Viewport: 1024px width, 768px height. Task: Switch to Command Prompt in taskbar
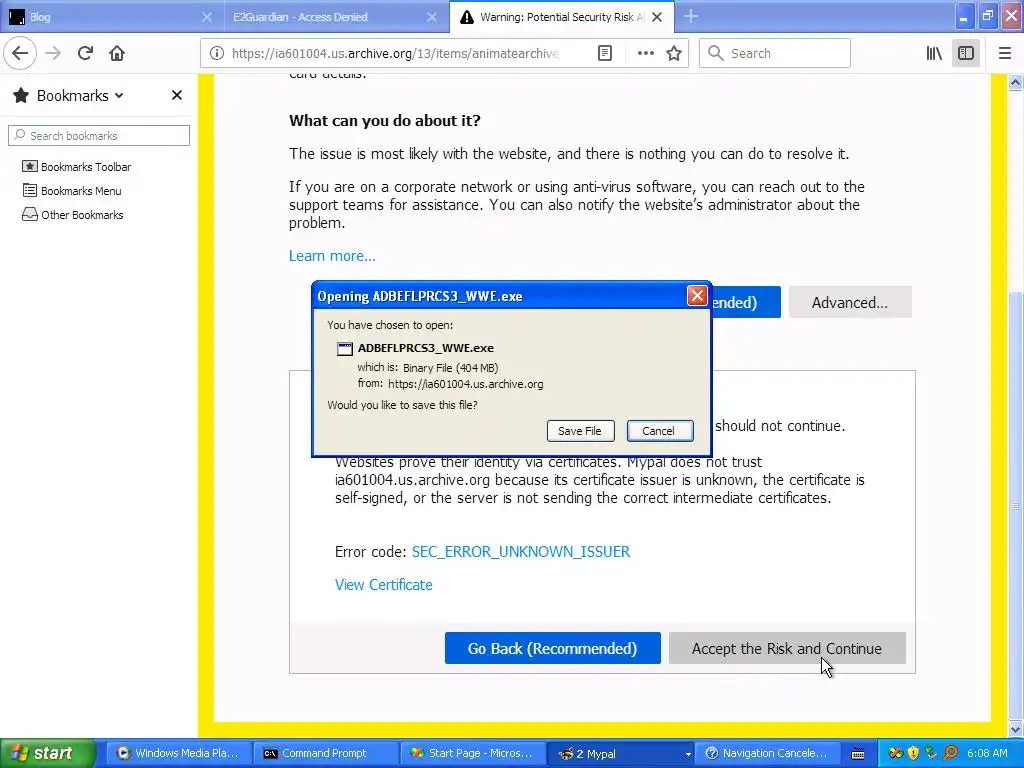click(x=324, y=754)
